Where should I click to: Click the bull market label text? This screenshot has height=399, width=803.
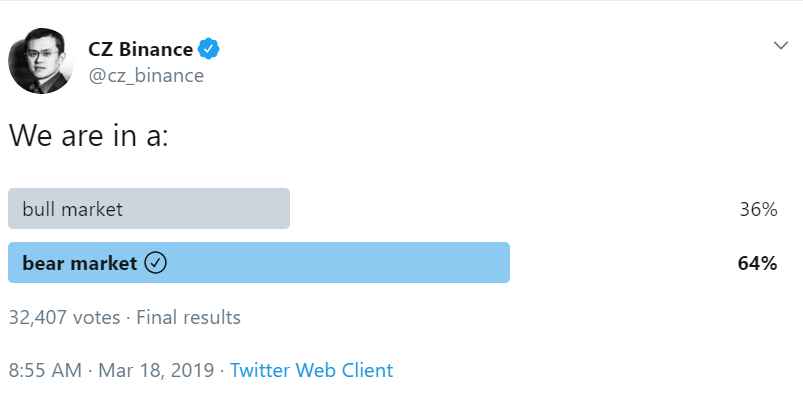tap(73, 209)
